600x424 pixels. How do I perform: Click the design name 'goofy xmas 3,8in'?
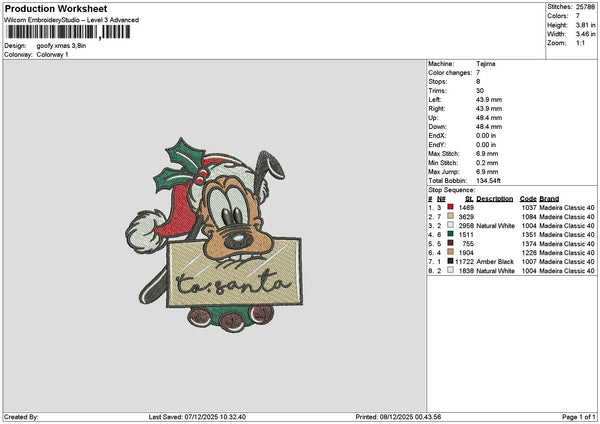tap(61, 46)
